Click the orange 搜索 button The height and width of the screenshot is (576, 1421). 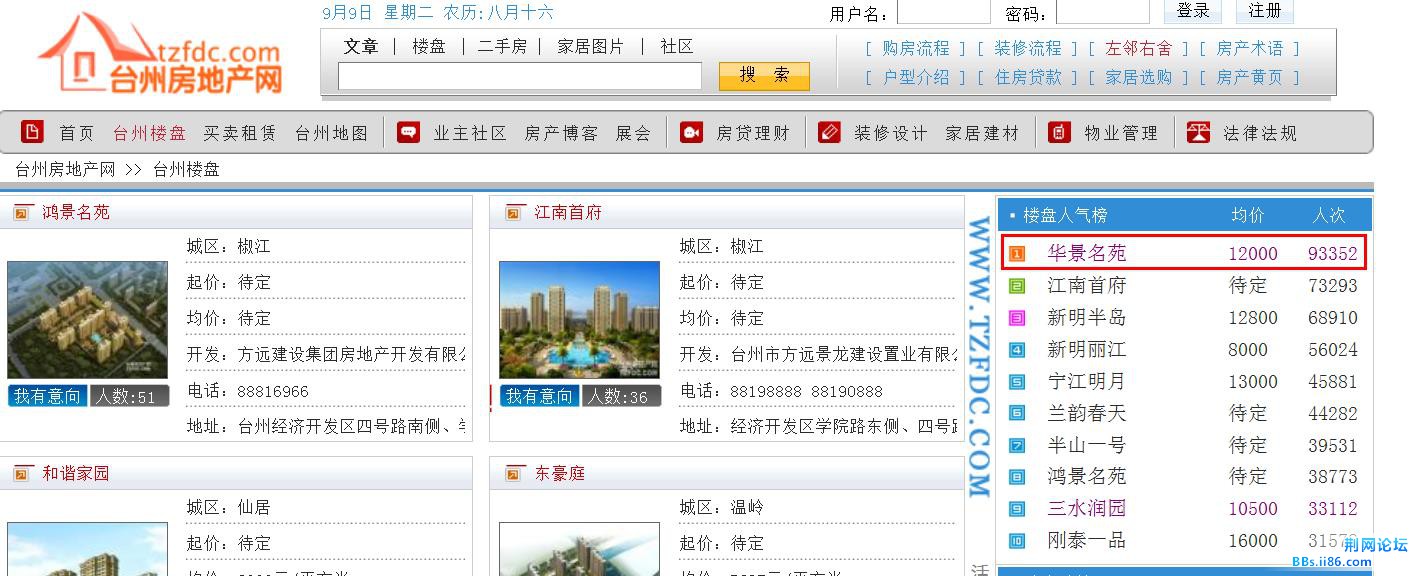click(764, 75)
